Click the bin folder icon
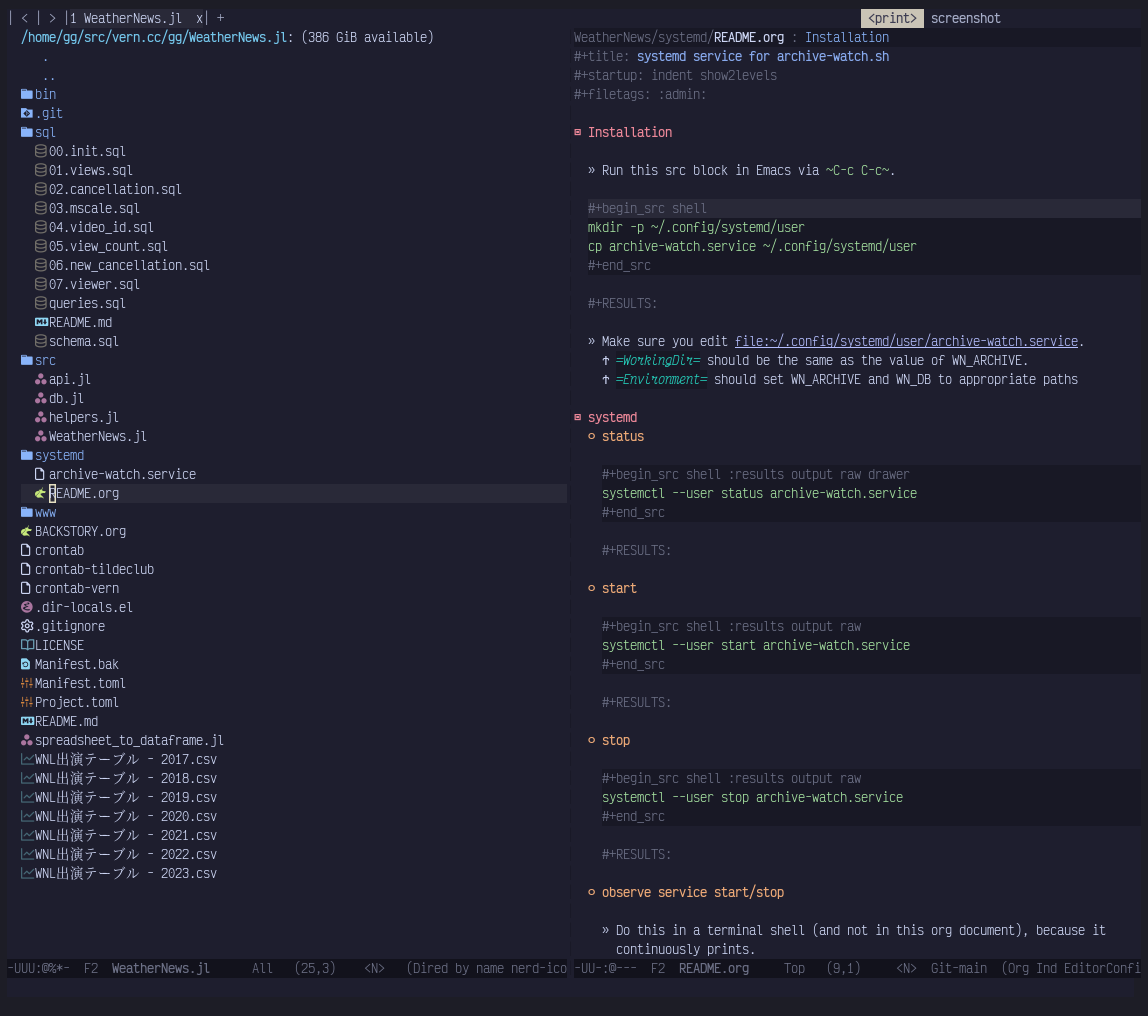This screenshot has width=1148, height=1016. (x=27, y=94)
